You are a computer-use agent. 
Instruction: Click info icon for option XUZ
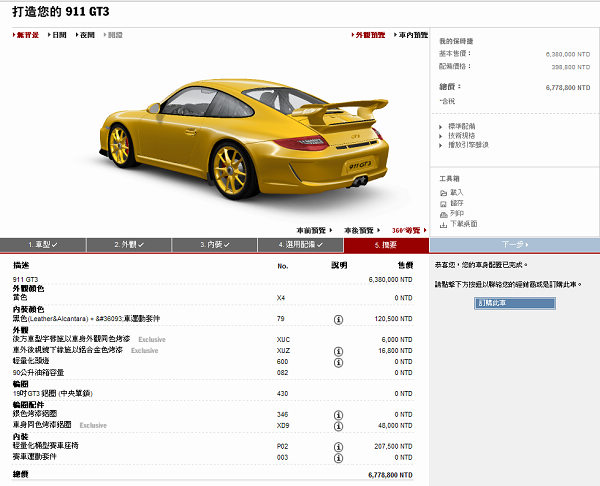tap(338, 351)
